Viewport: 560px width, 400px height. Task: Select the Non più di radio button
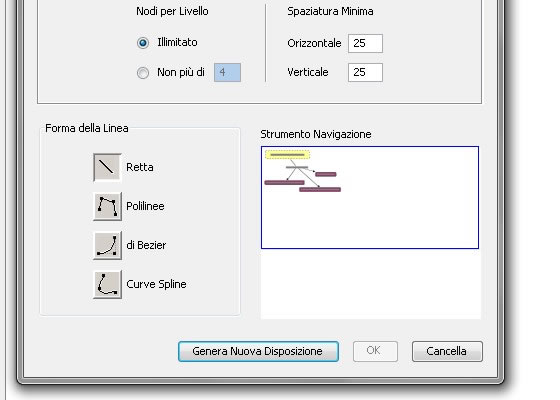click(x=143, y=72)
